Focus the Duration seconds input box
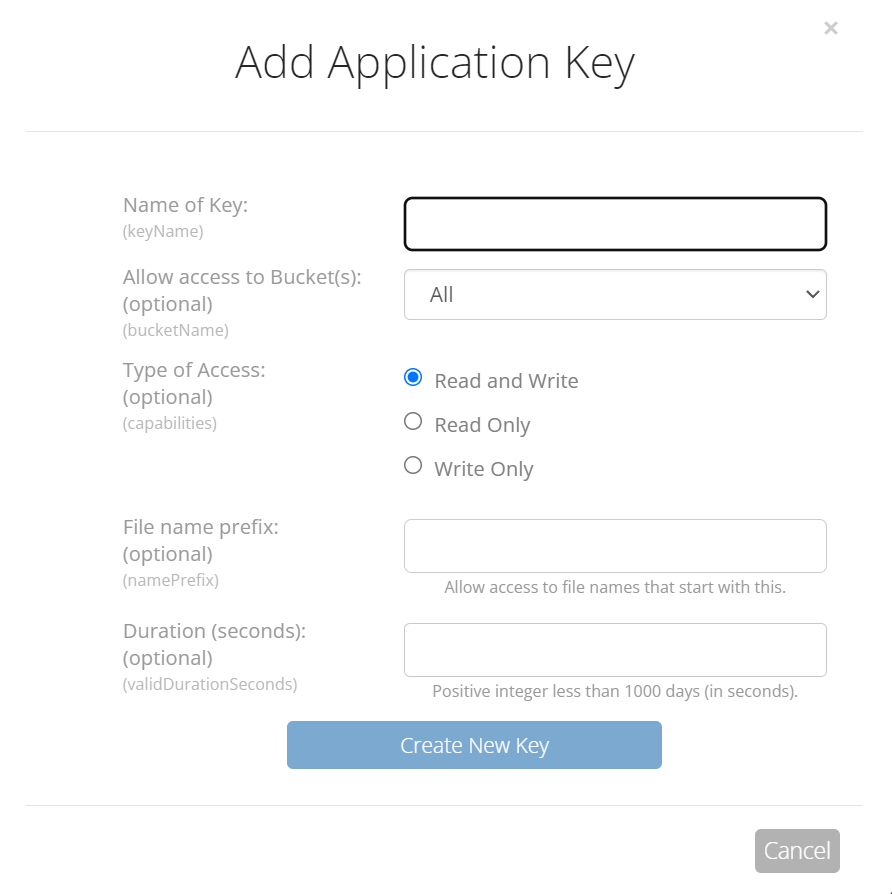 pyautogui.click(x=615, y=650)
